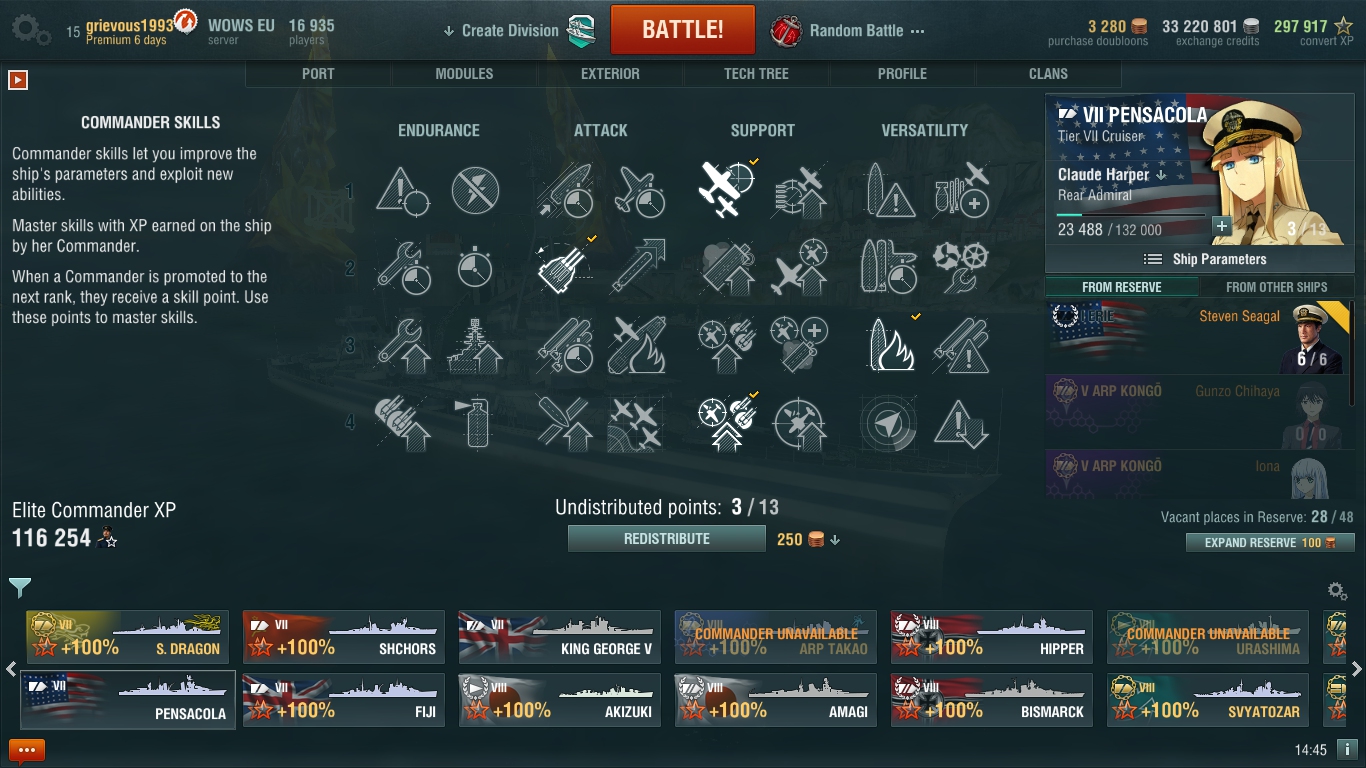Choose the radar compass skill in row four

(888, 422)
